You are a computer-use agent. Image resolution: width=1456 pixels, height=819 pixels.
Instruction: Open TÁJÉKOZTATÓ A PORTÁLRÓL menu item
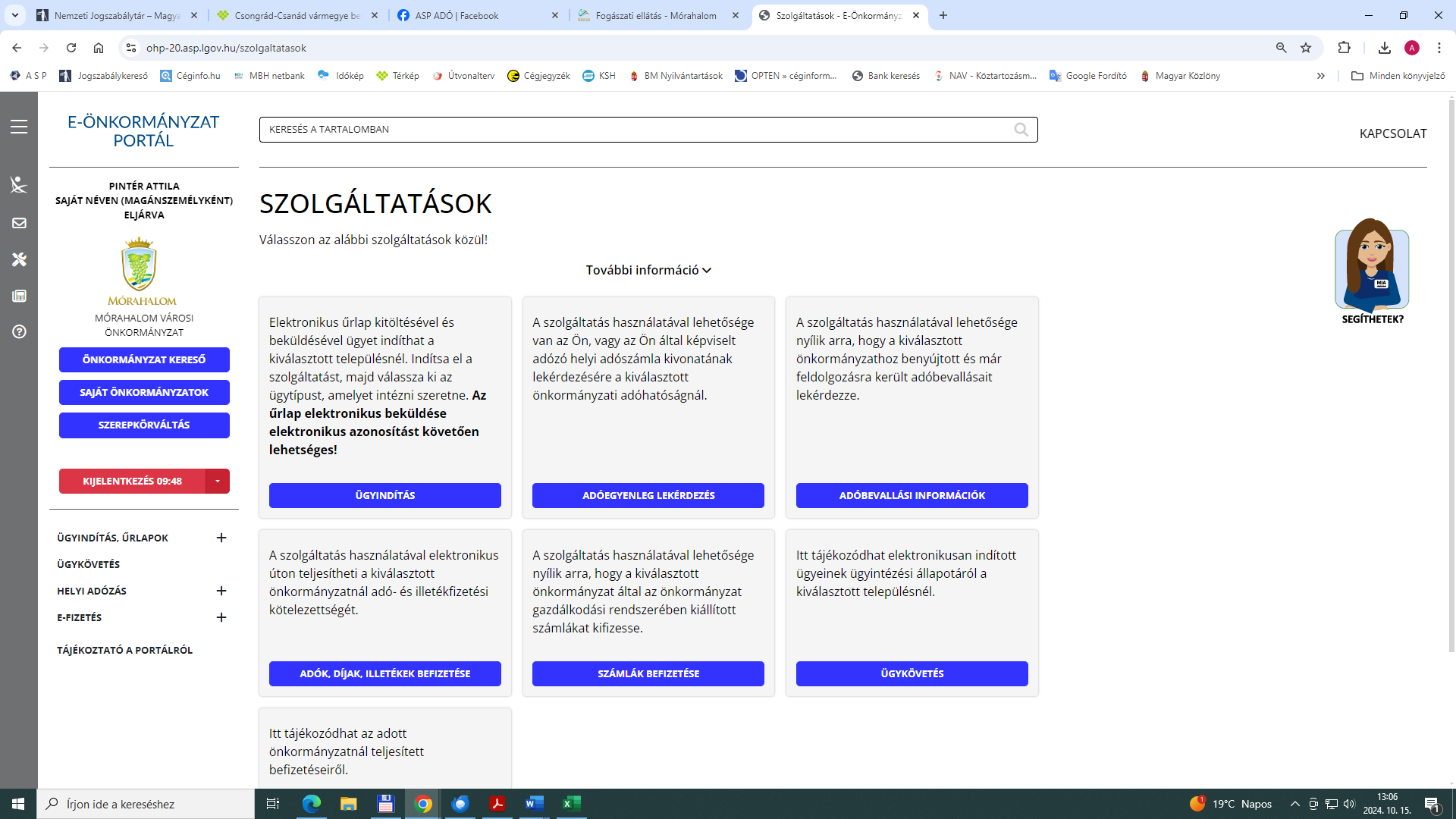coord(124,650)
